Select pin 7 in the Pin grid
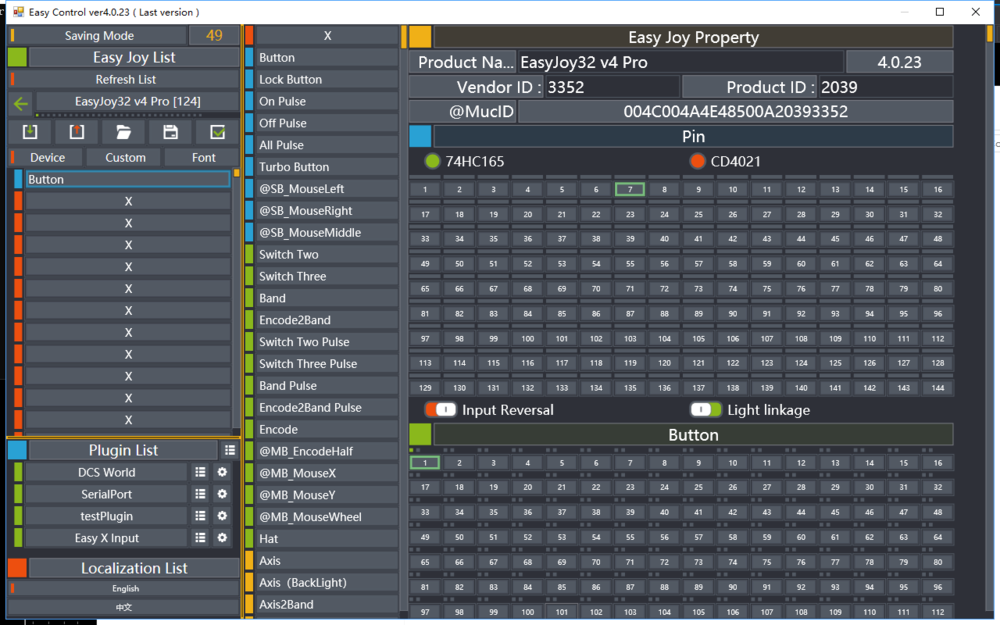 [629, 189]
